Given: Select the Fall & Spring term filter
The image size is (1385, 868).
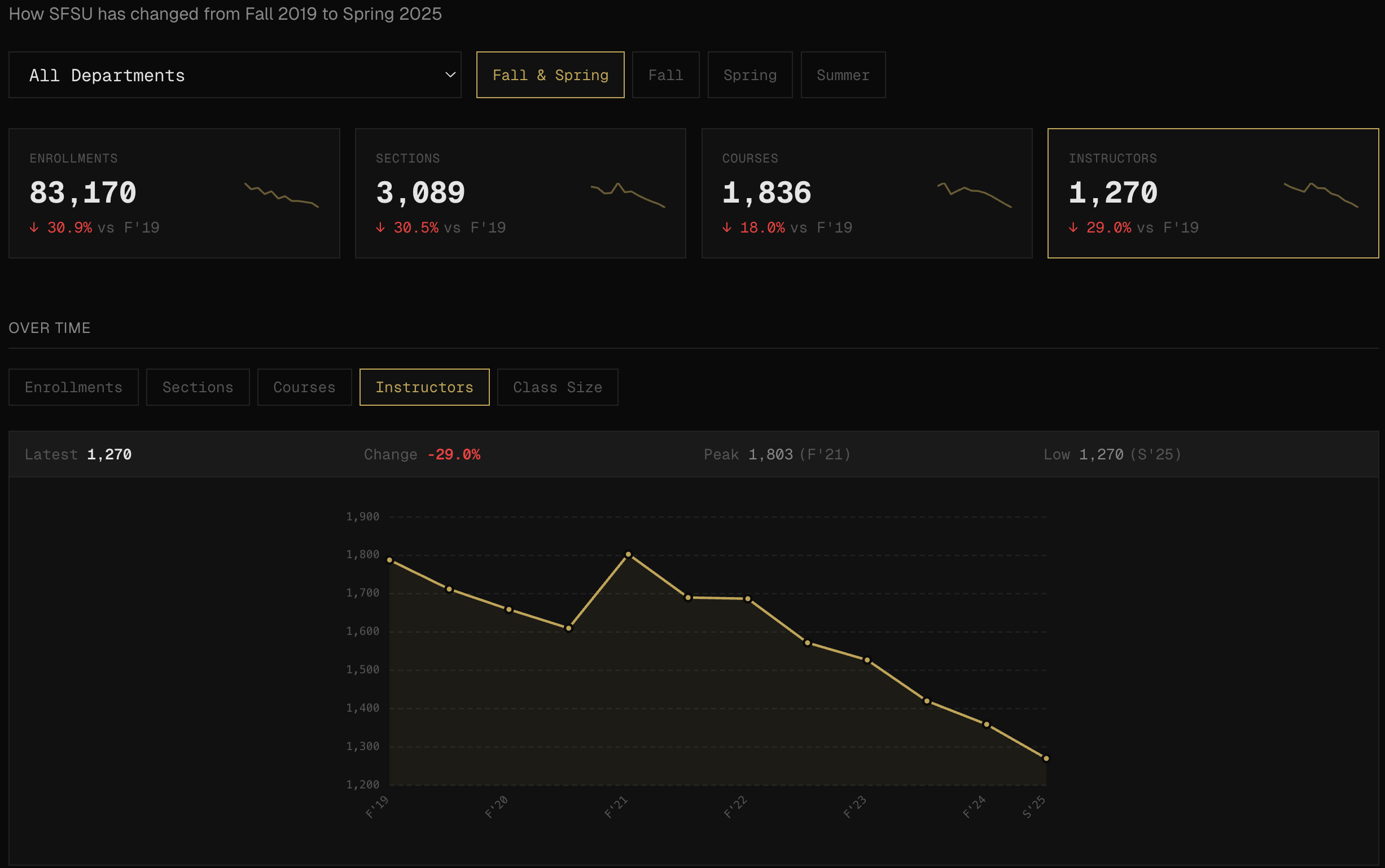Looking at the screenshot, I should [x=550, y=75].
